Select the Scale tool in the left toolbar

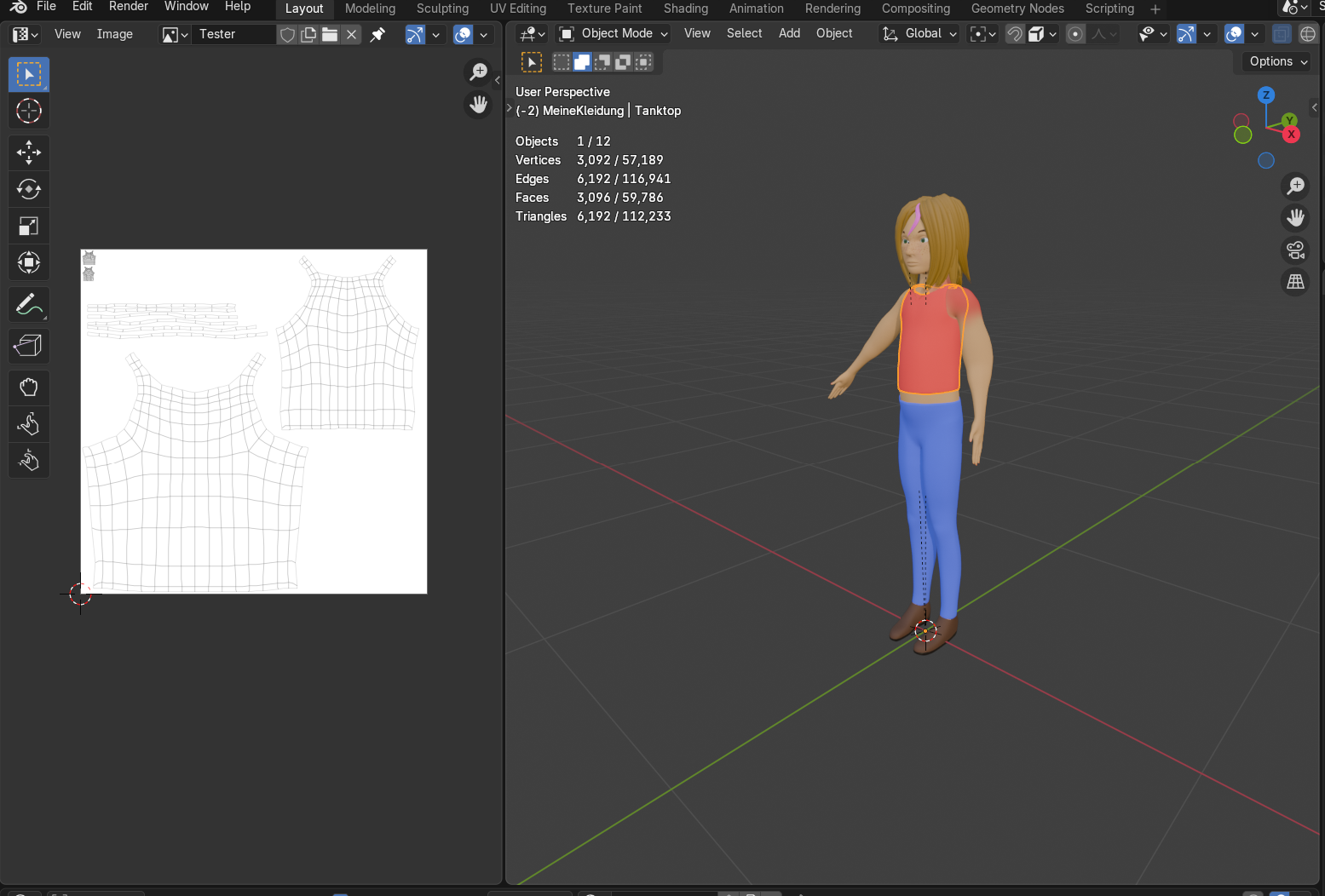[28, 226]
